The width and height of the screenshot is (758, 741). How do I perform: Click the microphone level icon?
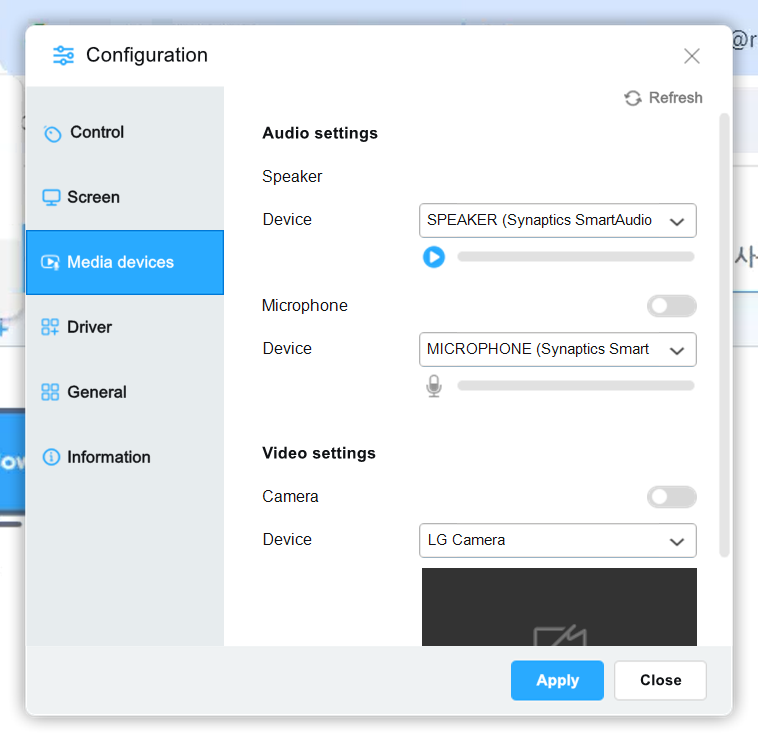coord(433,386)
